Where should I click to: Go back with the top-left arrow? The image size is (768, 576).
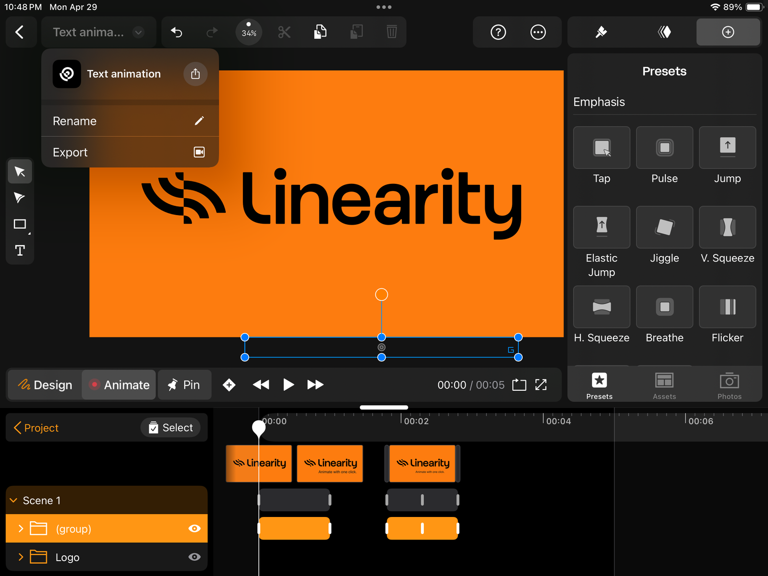pyautogui.click(x=20, y=32)
